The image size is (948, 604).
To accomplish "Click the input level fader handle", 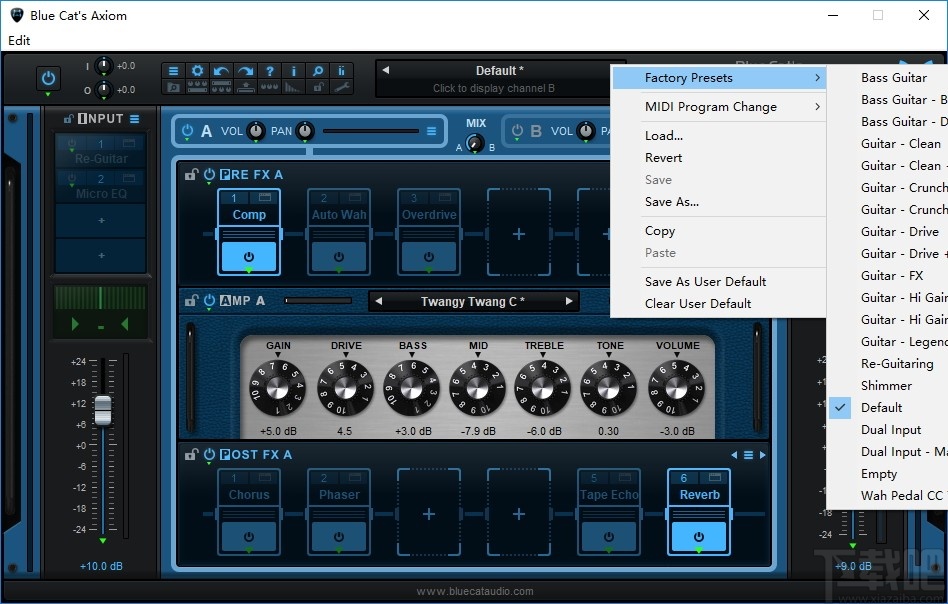I will [103, 411].
